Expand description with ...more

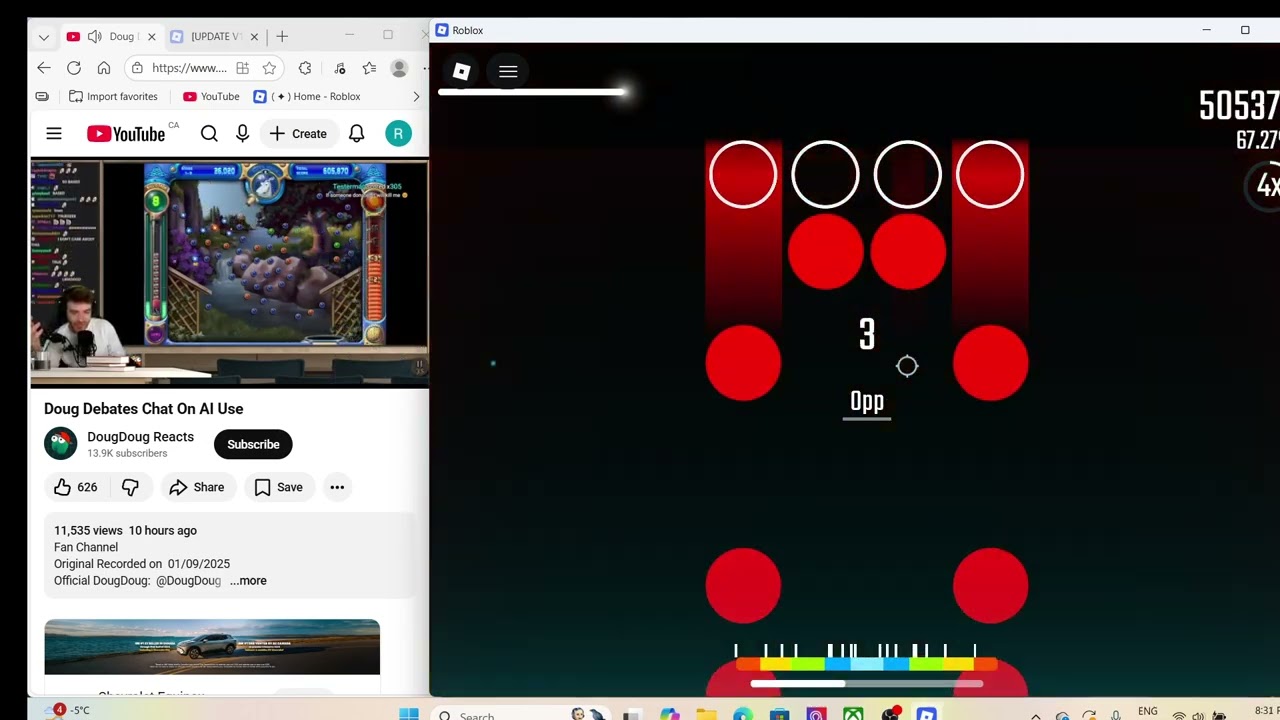248,581
